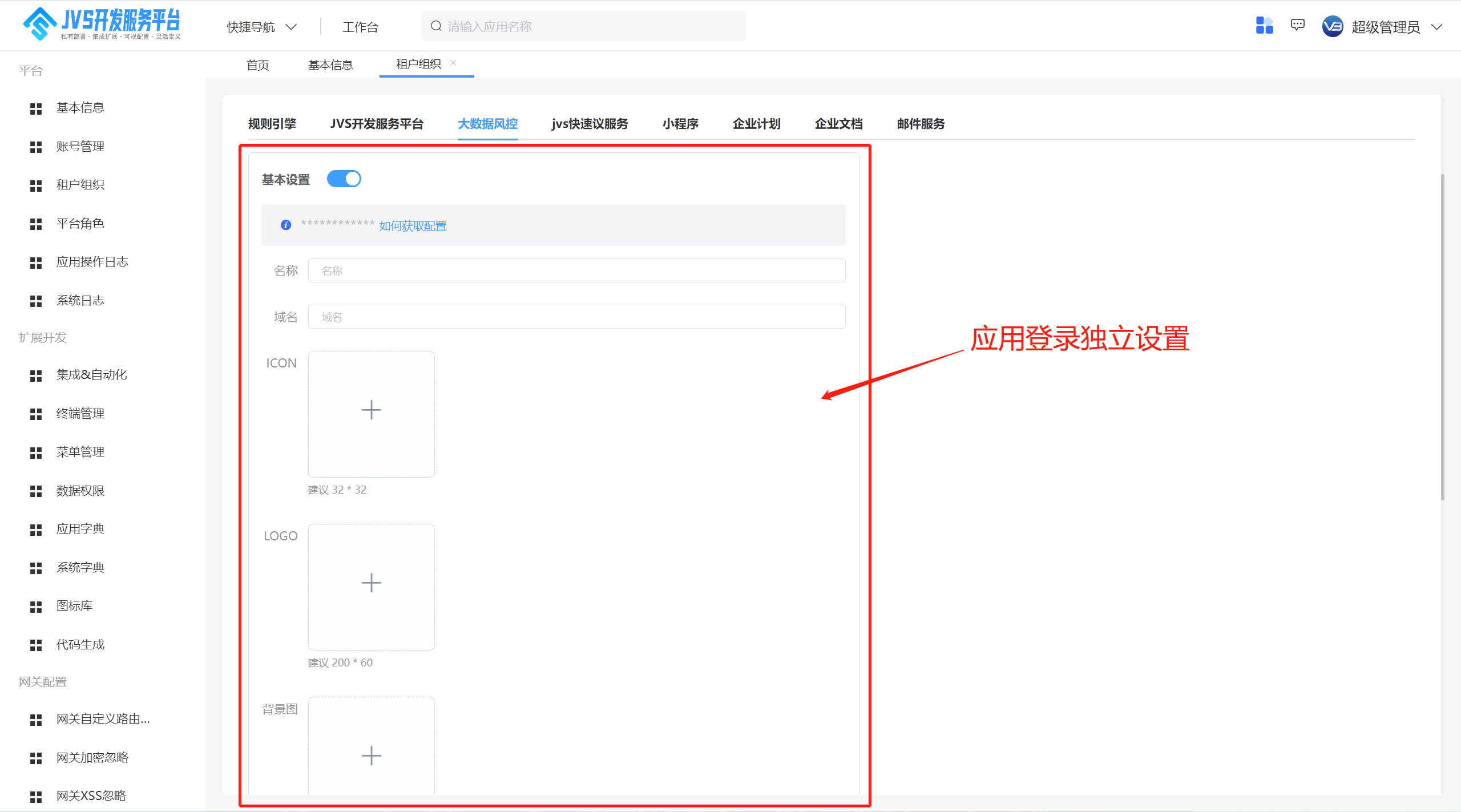The height and width of the screenshot is (812, 1461).
Task: Click the search magnifier icon
Action: coord(436,26)
